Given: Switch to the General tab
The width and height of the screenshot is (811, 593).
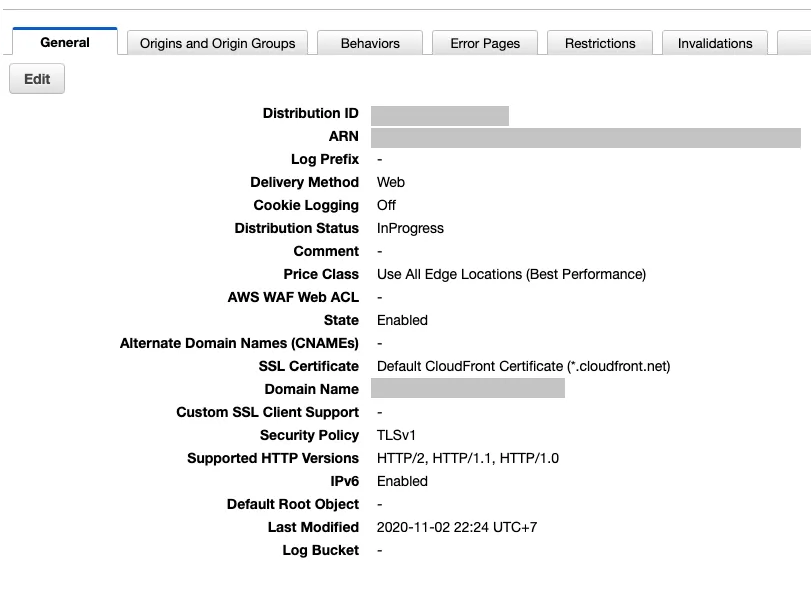Looking at the screenshot, I should coord(65,42).
